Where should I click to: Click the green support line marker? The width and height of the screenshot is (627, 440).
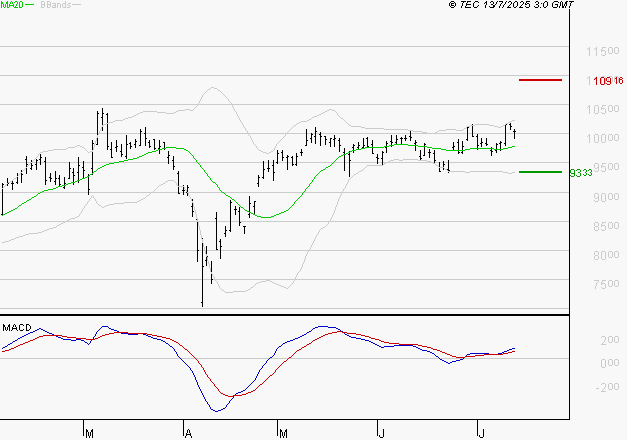(x=540, y=171)
